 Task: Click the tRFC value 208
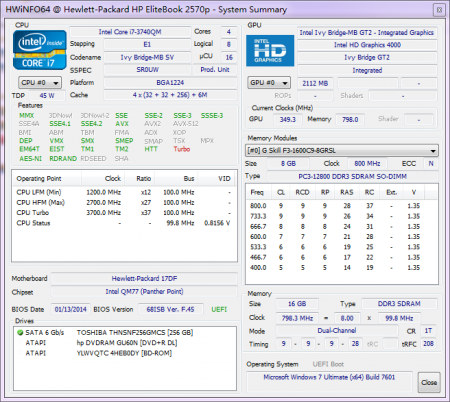[428, 343]
